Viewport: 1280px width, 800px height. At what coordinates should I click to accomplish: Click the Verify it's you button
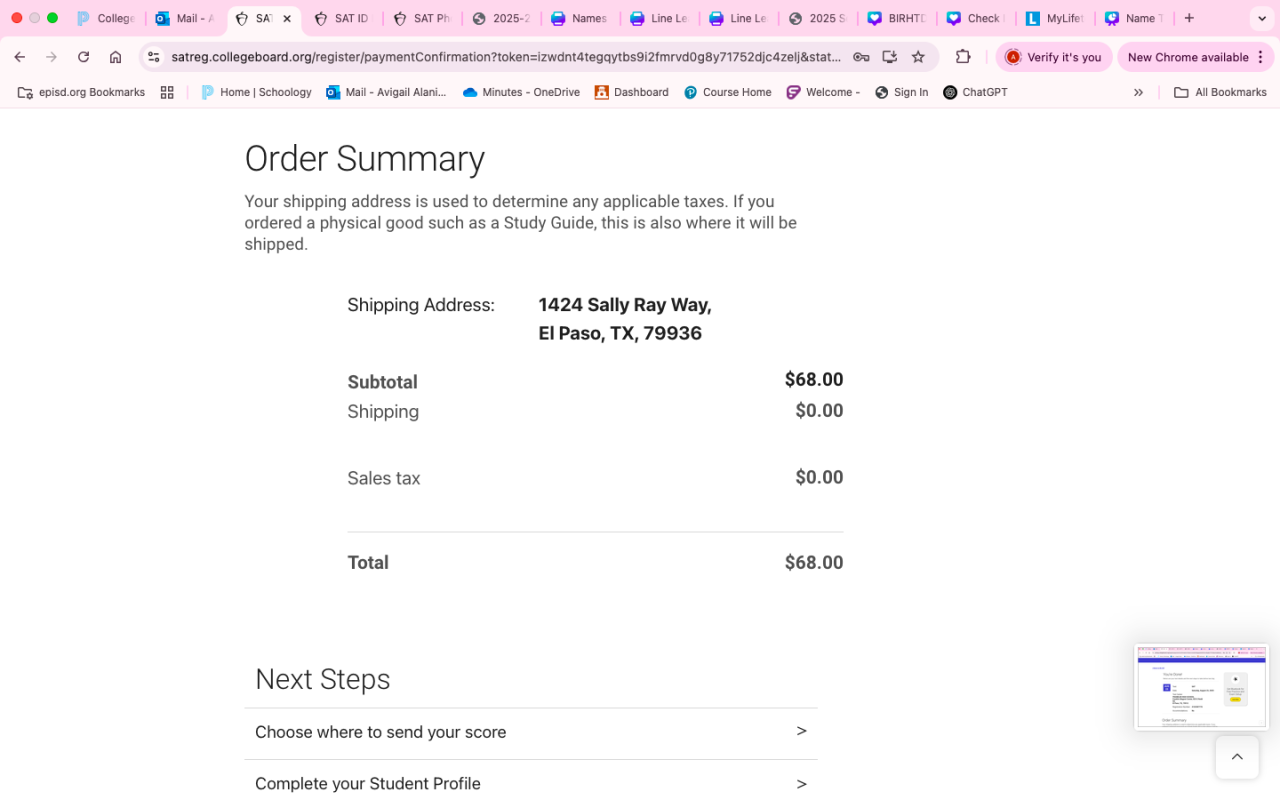pos(1053,57)
